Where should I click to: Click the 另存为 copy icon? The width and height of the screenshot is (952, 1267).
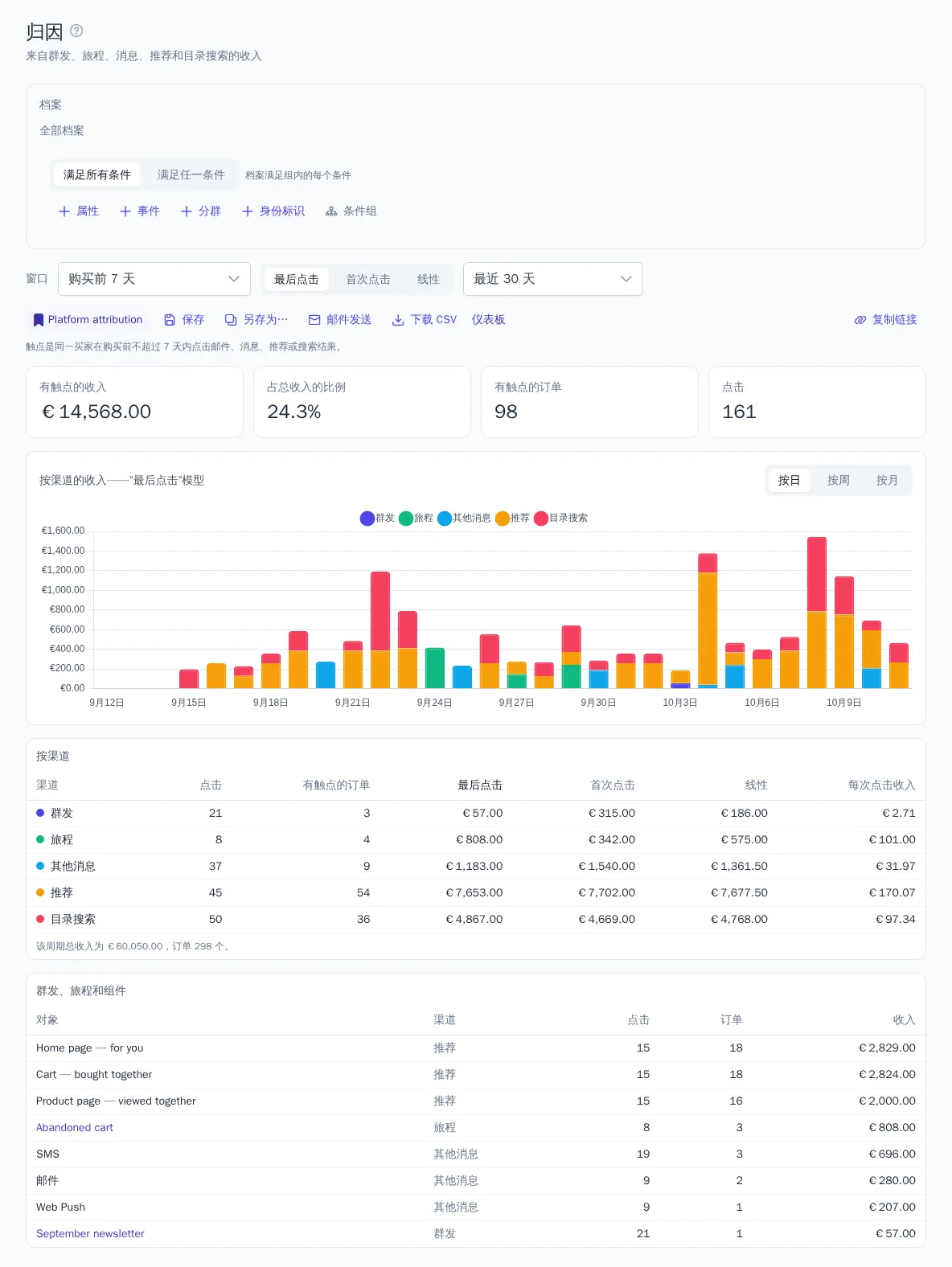pyautogui.click(x=231, y=320)
